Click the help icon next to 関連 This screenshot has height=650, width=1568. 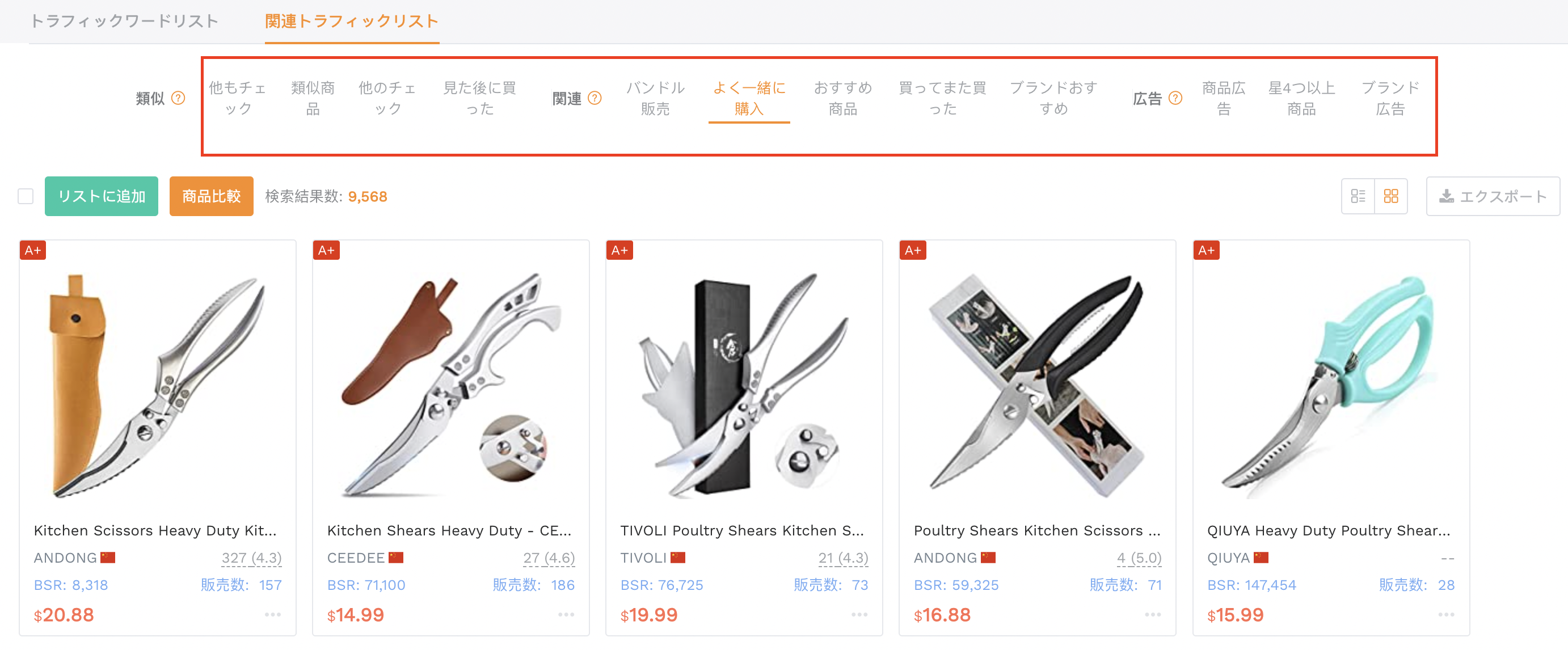pos(595,98)
